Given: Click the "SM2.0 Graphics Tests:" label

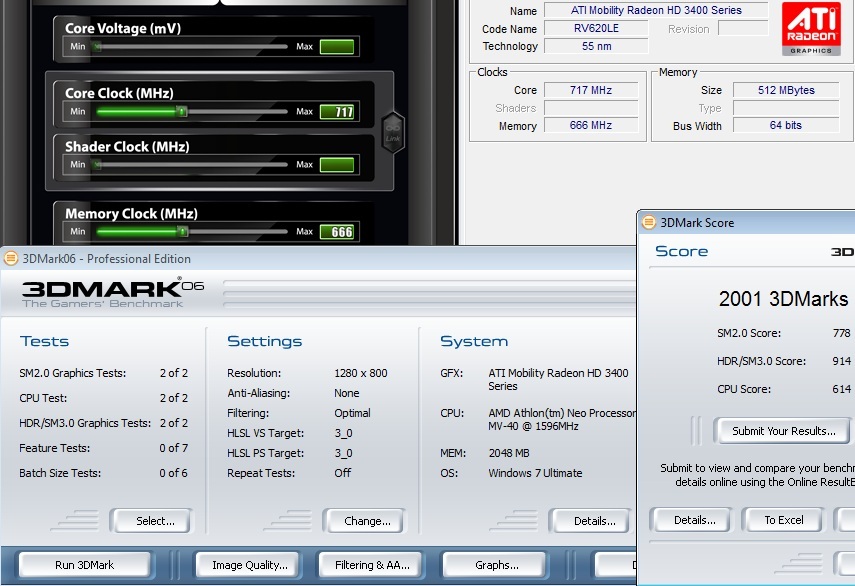Looking at the screenshot, I should [x=73, y=373].
